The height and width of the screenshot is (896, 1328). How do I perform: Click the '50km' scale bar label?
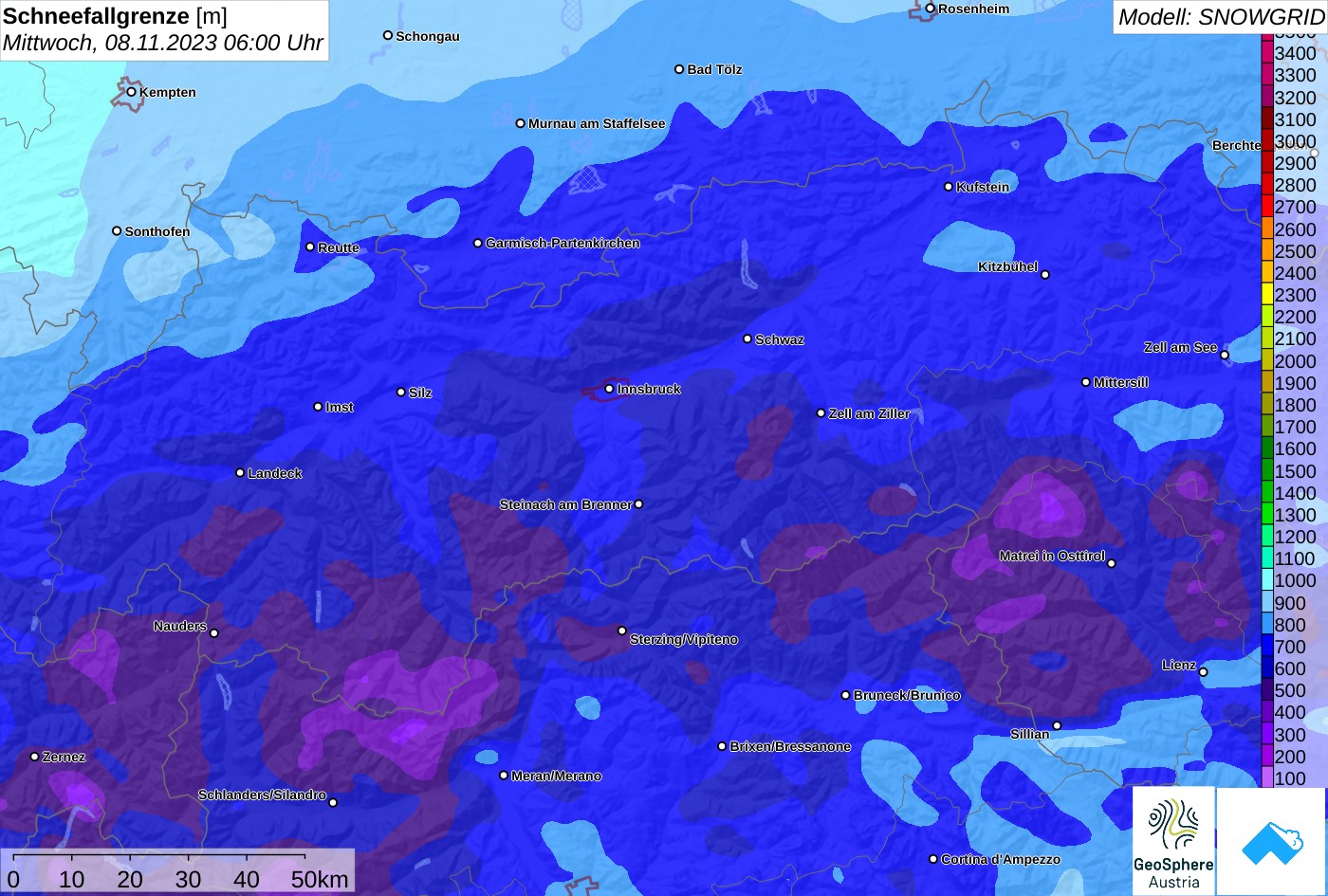point(320,879)
